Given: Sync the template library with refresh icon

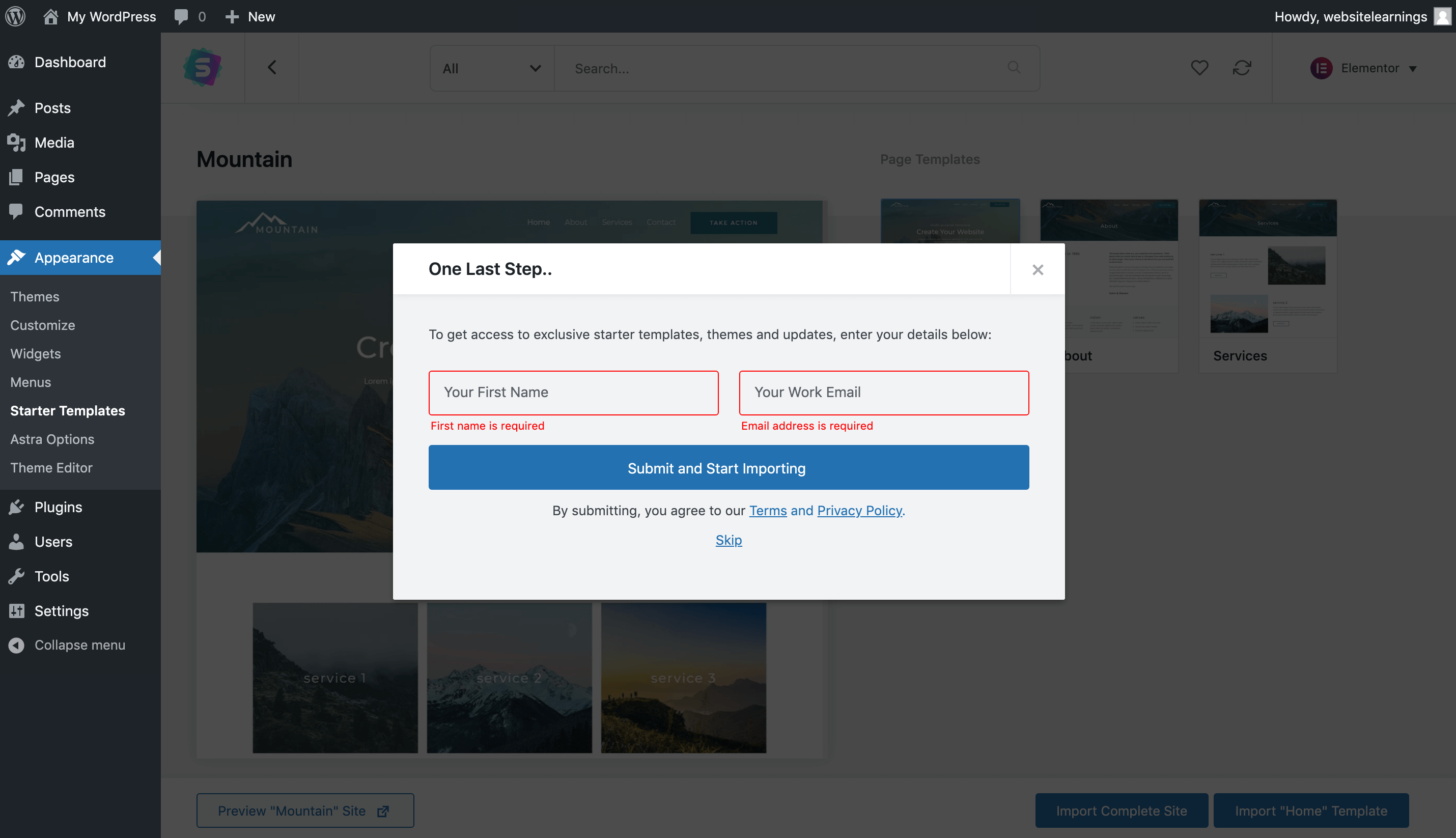Looking at the screenshot, I should 1242,67.
